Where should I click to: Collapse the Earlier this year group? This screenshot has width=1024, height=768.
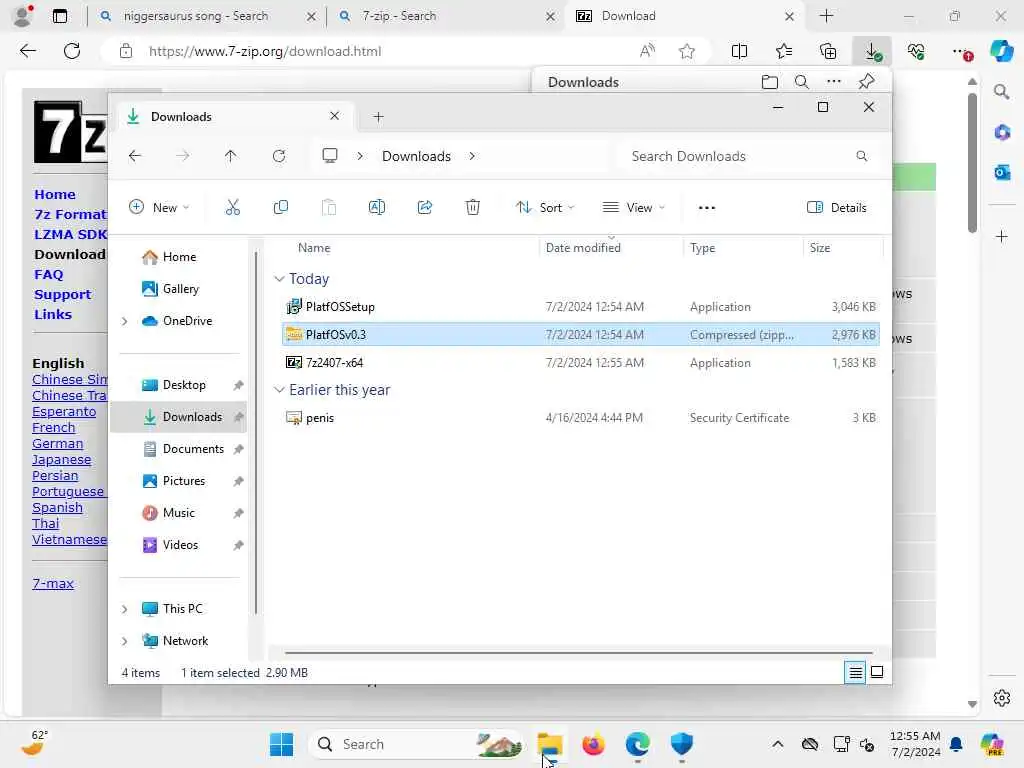(x=279, y=390)
